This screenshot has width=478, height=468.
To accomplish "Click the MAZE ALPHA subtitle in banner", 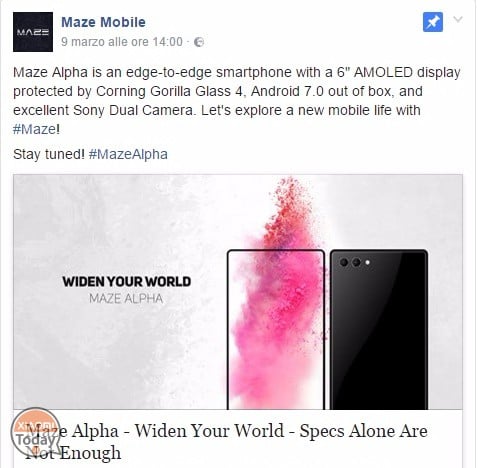I will coord(126,298).
